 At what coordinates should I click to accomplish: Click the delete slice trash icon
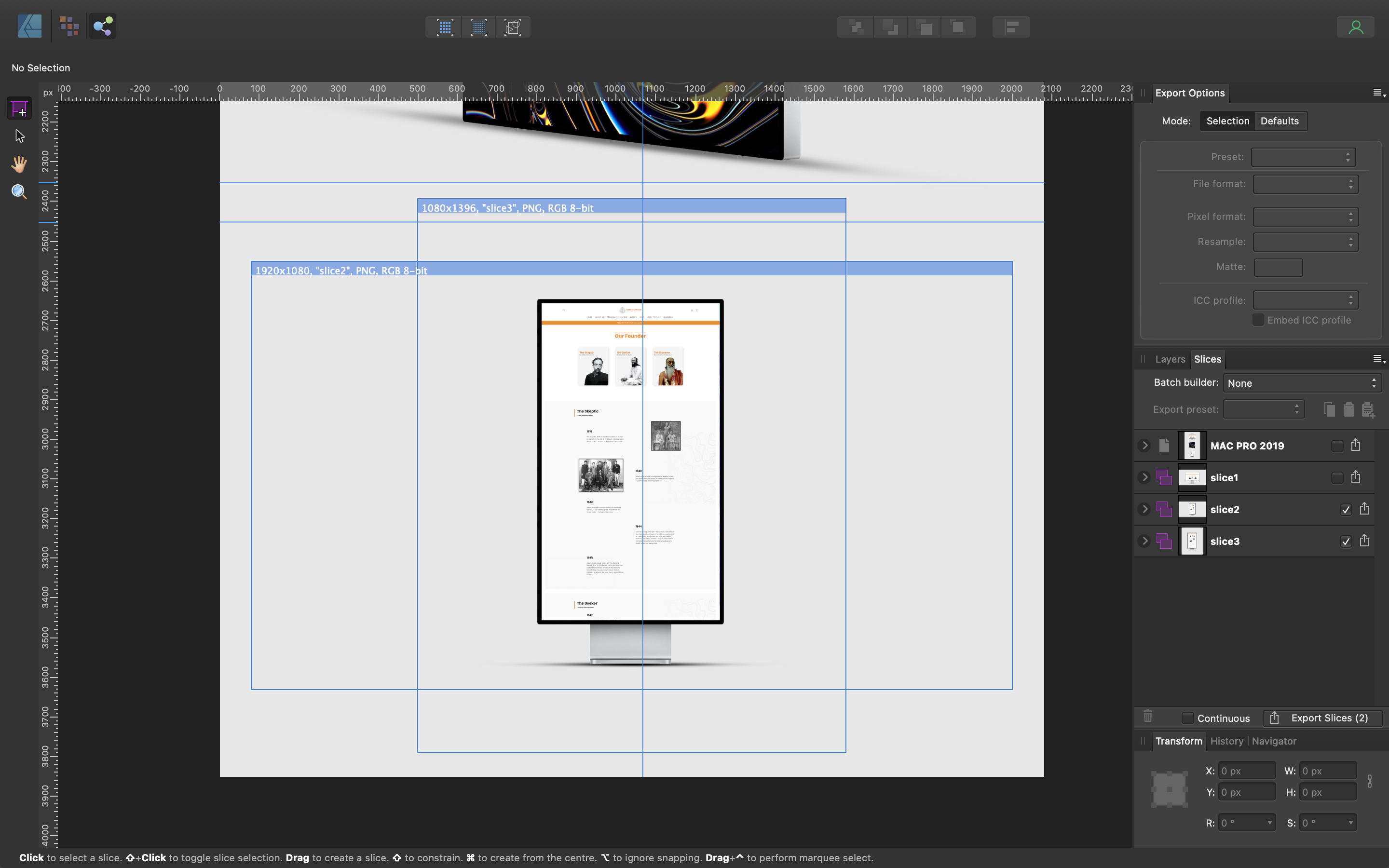(x=1147, y=717)
